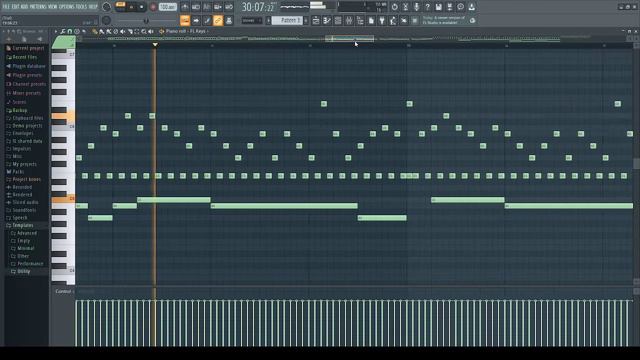640x360 pixels.
Task: Click the View mixer shortcut icon
Action: pyautogui.click(x=349, y=20)
